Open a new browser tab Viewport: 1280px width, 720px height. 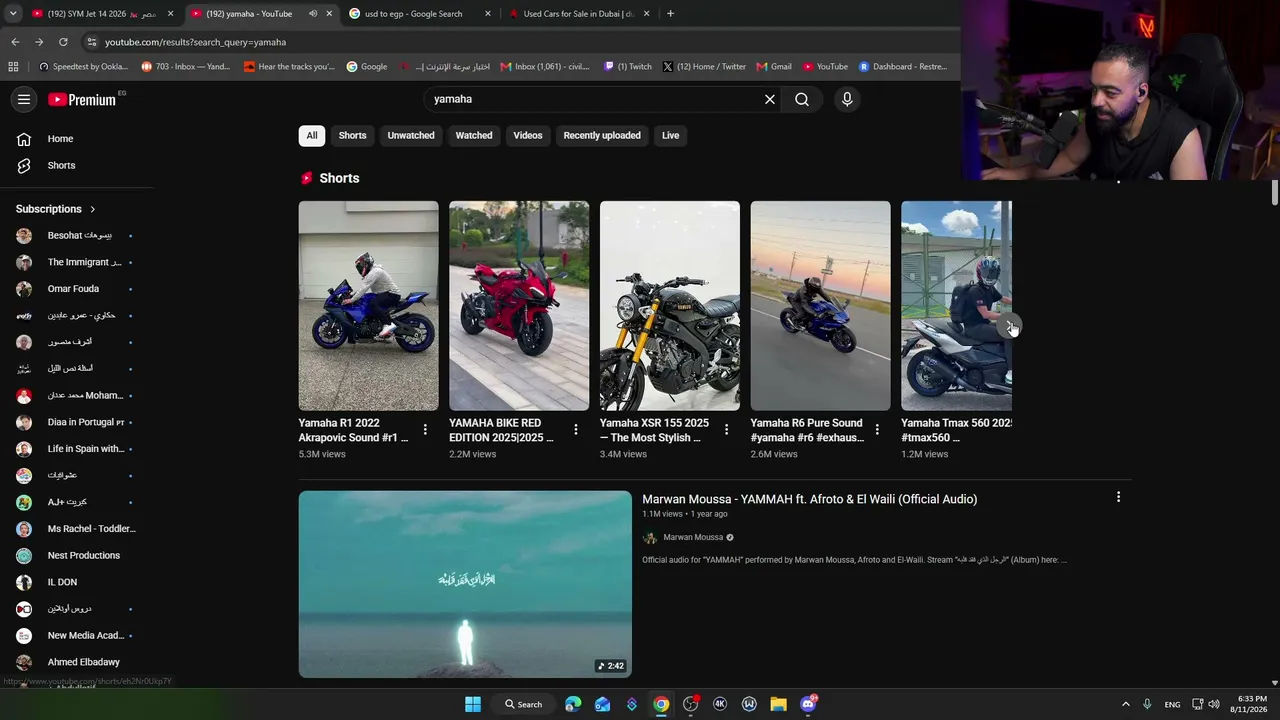click(x=670, y=14)
